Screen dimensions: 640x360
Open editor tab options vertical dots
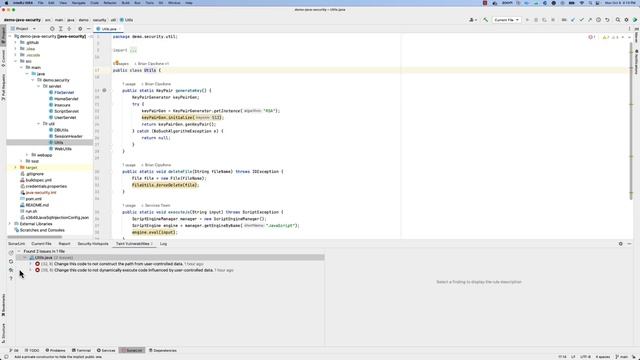click(629, 29)
